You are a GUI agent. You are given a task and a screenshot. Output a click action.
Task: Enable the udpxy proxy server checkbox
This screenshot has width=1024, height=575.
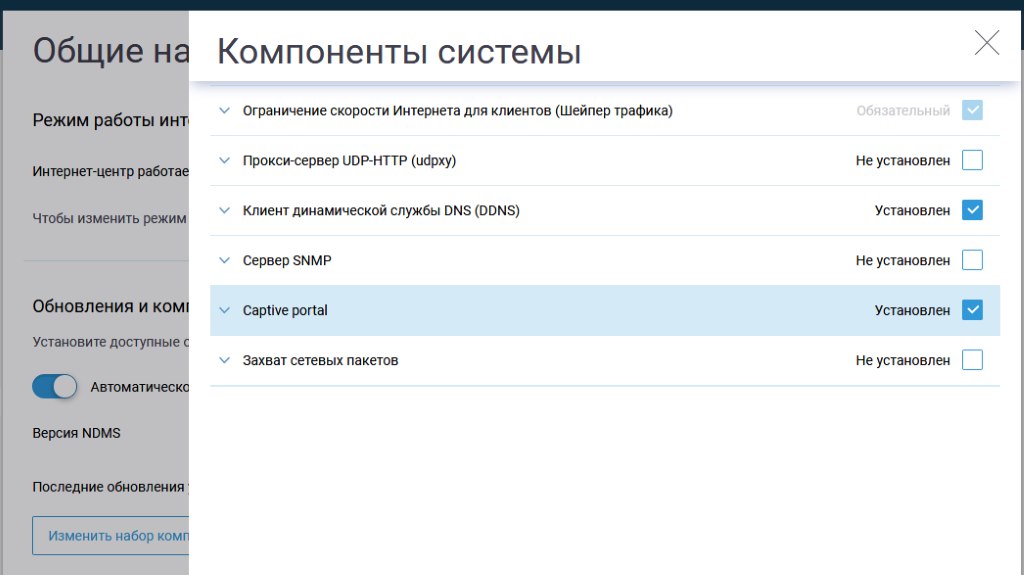pyautogui.click(x=972, y=160)
